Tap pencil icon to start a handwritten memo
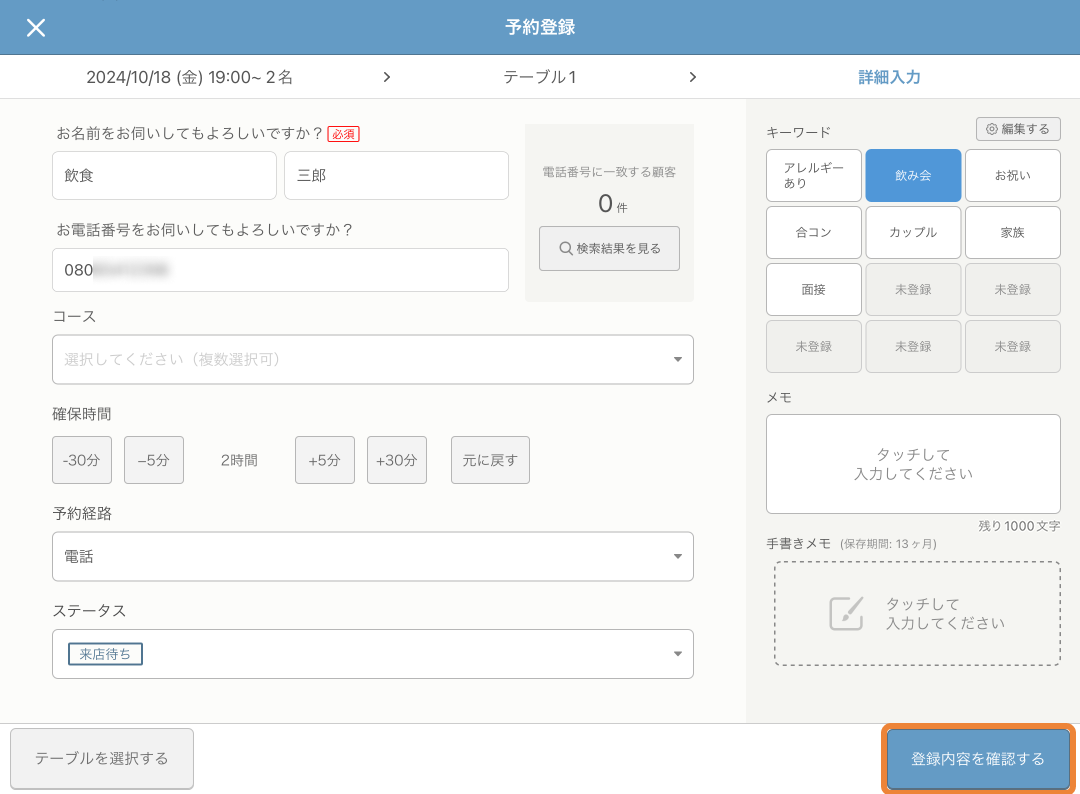This screenshot has height=794, width=1080. 847,613
